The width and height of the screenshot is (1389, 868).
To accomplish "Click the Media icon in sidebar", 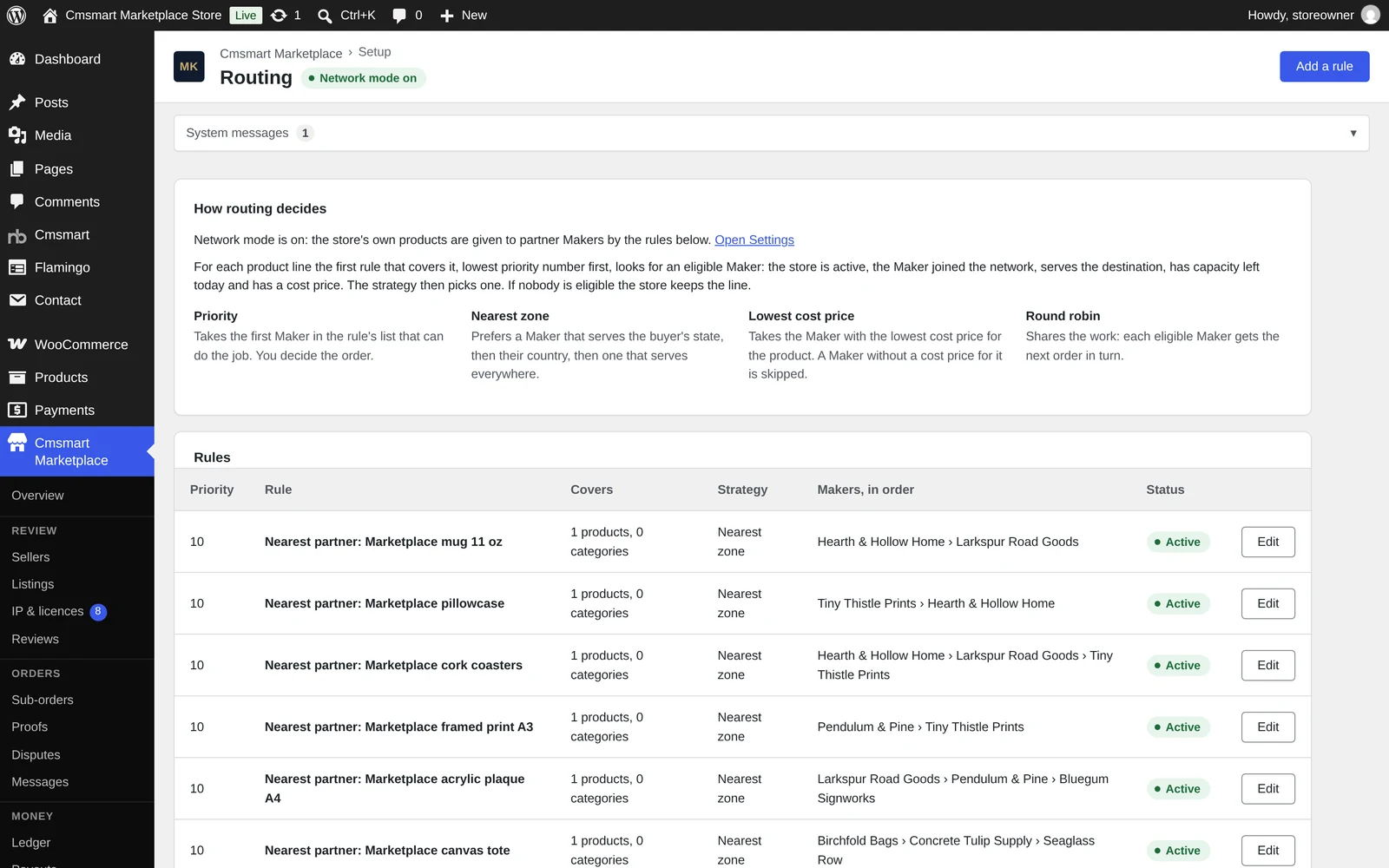I will point(17,135).
